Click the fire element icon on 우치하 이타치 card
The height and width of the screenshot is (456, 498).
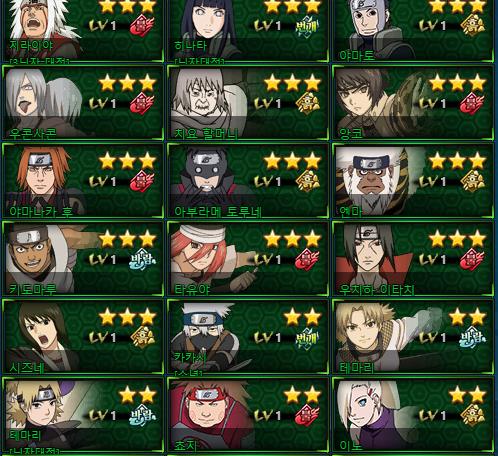pos(472,259)
